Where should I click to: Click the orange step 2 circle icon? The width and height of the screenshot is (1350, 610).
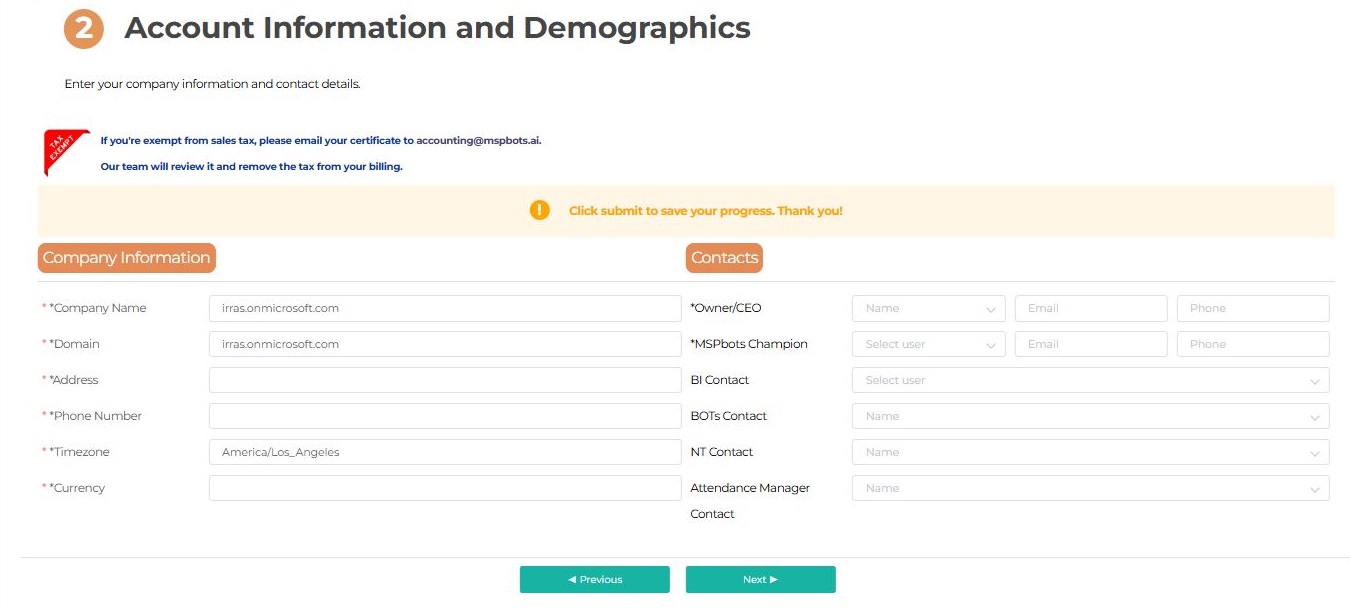point(84,29)
